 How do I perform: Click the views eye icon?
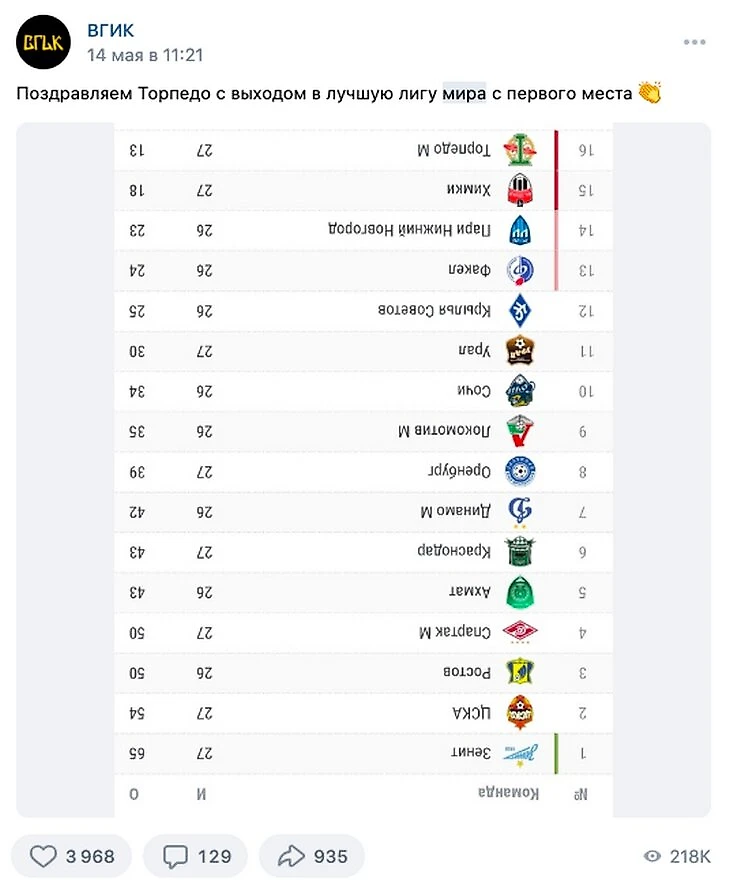click(x=652, y=857)
